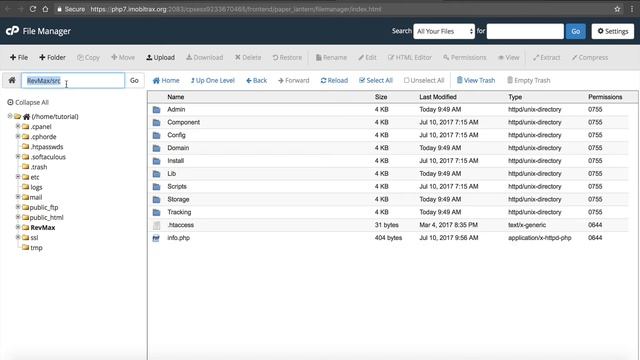Open View Trash
This screenshot has height=360, width=640.
[x=476, y=80]
